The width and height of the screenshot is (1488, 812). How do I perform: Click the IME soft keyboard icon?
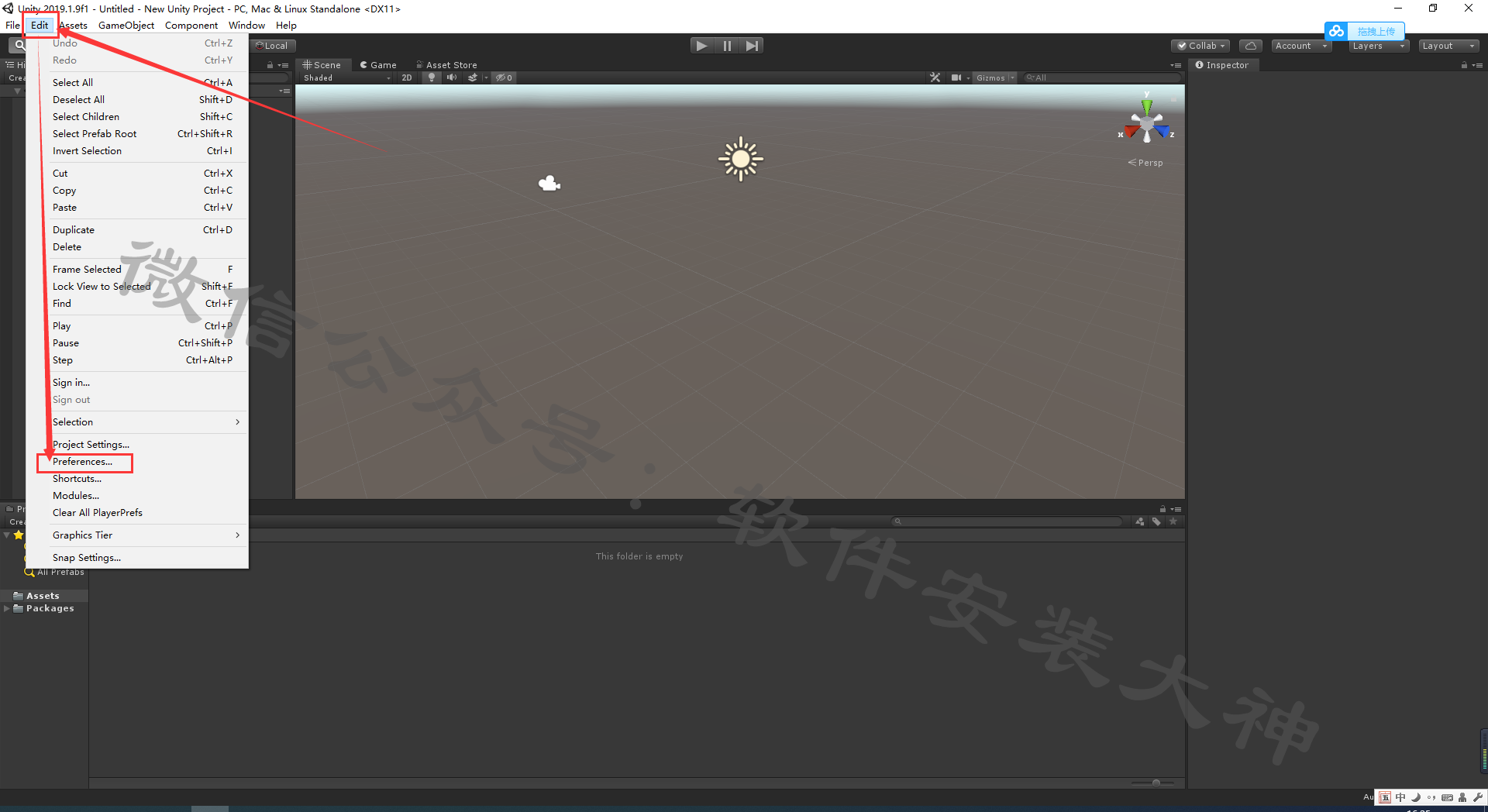[1447, 797]
